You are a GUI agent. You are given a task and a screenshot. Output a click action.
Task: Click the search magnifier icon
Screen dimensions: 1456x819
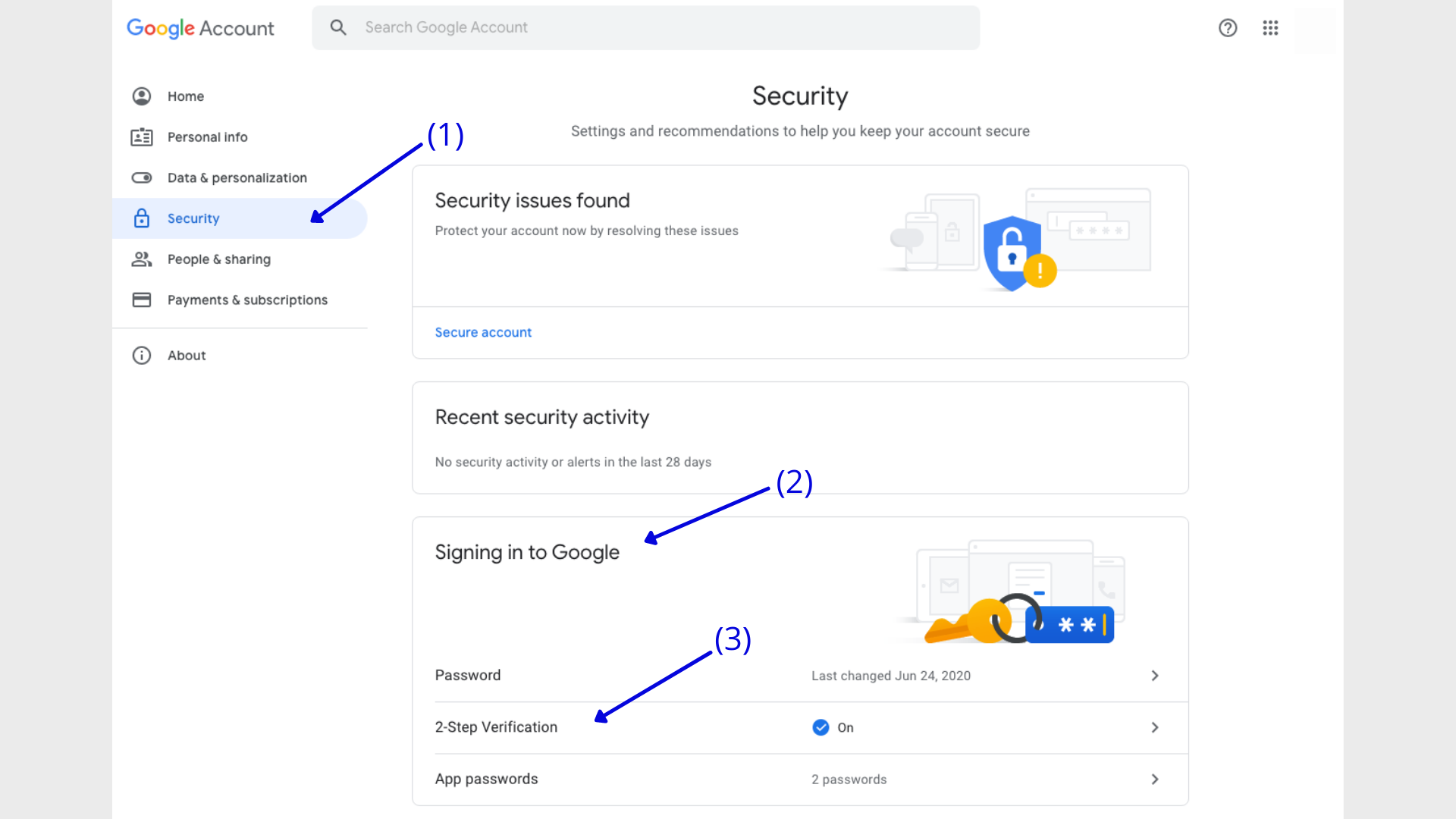(x=338, y=27)
